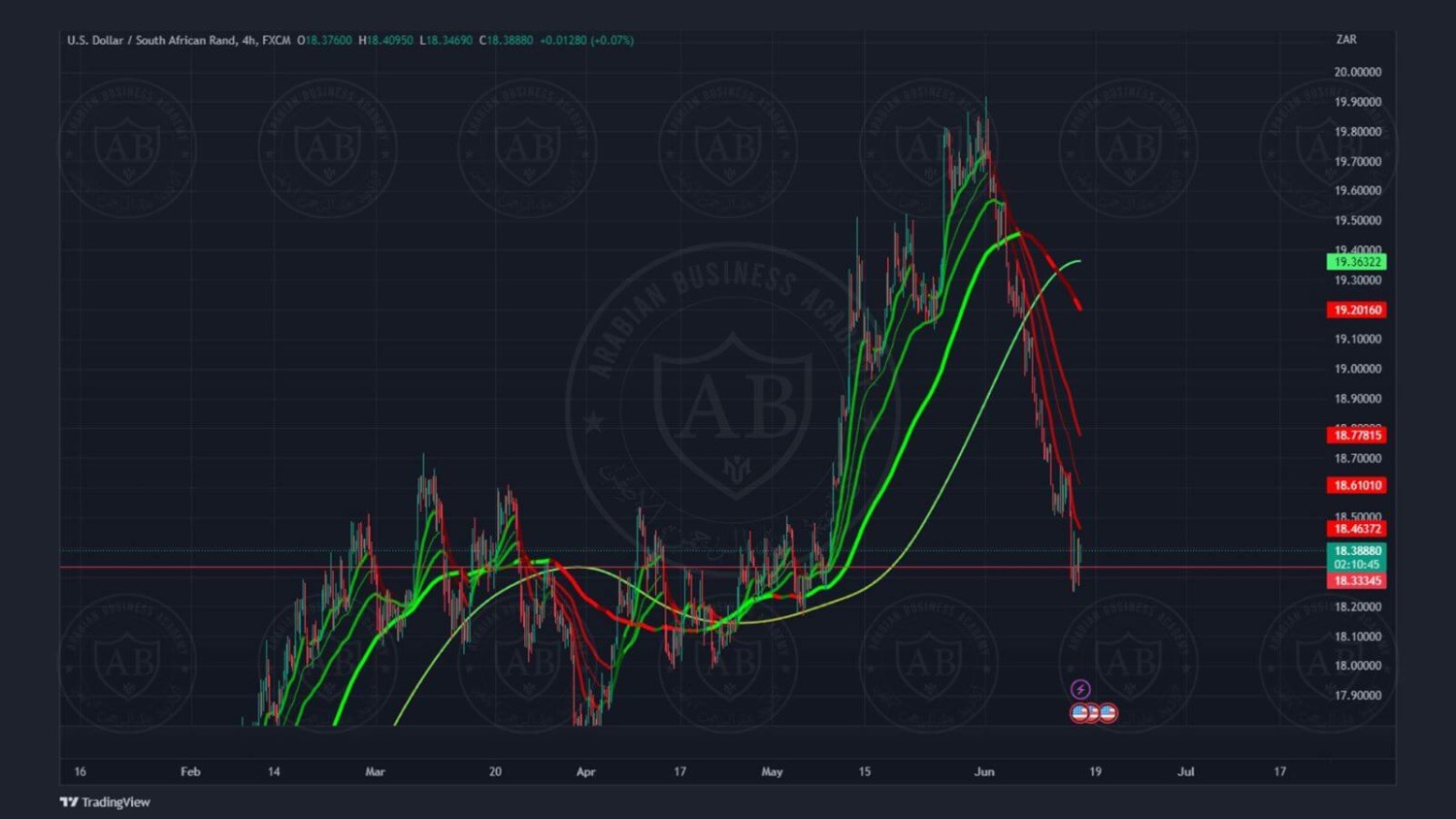Click the Apr label on time axis
Viewport: 1456px width, 819px height.
pos(585,772)
